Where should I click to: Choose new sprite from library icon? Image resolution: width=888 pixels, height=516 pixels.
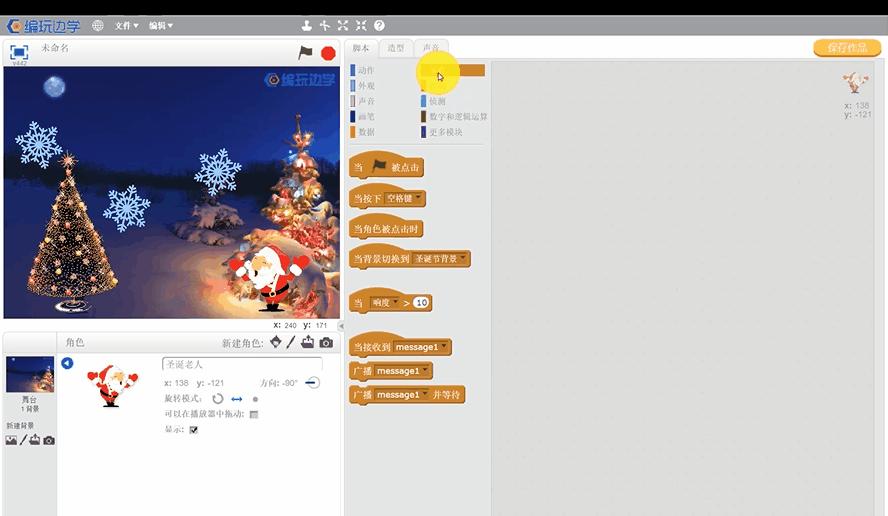(x=276, y=343)
